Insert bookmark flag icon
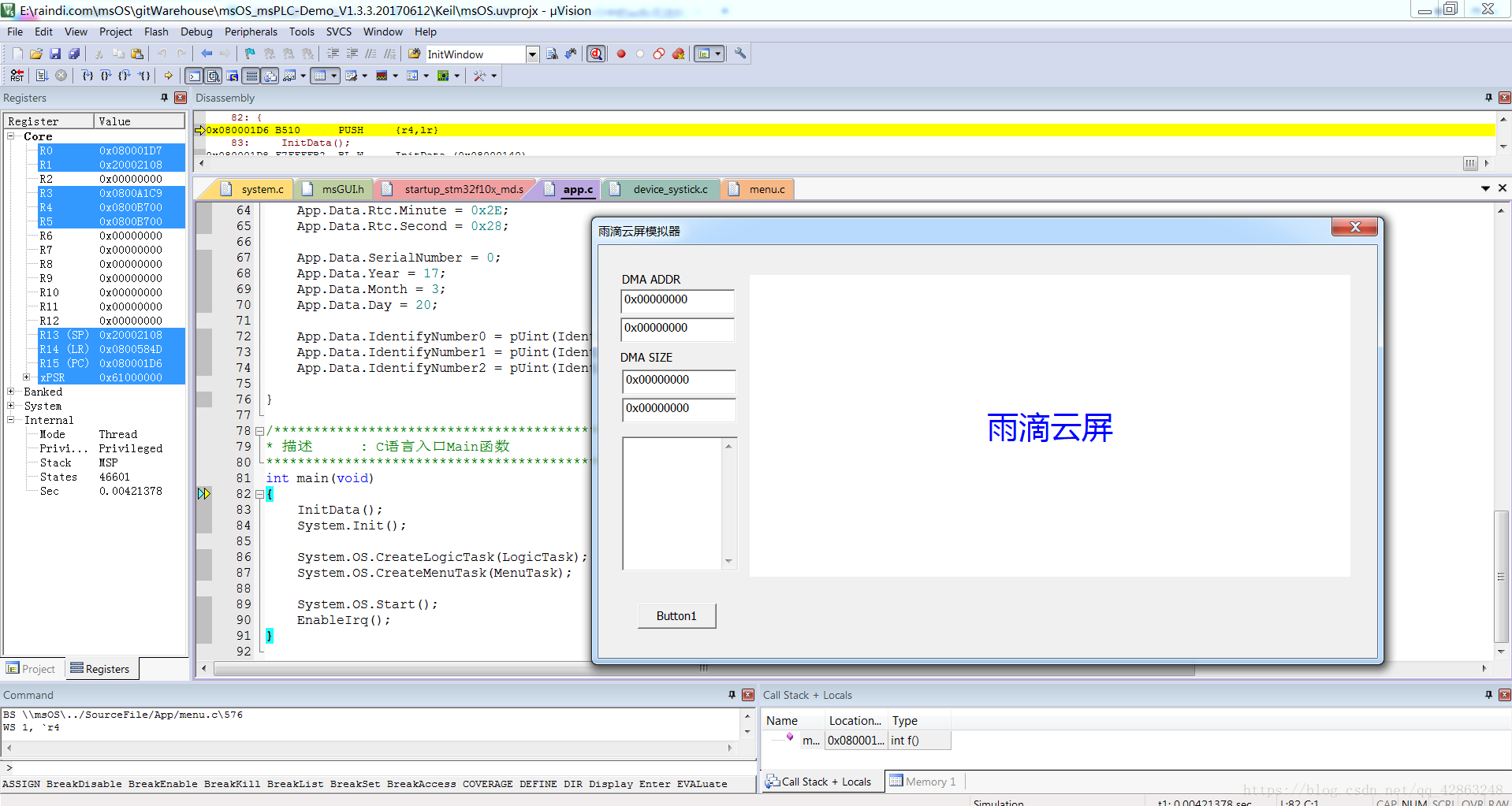1512x806 pixels. tap(250, 54)
